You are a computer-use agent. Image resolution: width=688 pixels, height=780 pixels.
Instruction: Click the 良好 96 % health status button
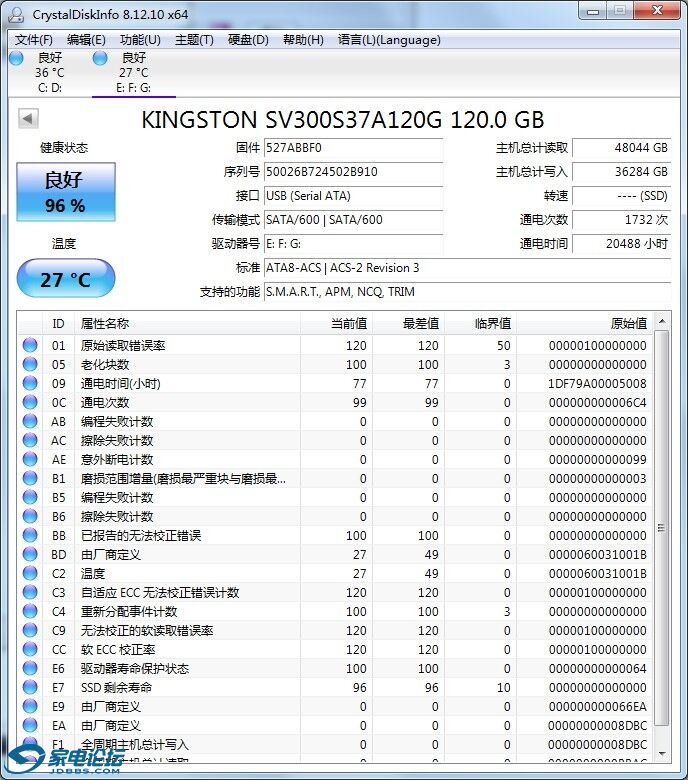pos(66,192)
